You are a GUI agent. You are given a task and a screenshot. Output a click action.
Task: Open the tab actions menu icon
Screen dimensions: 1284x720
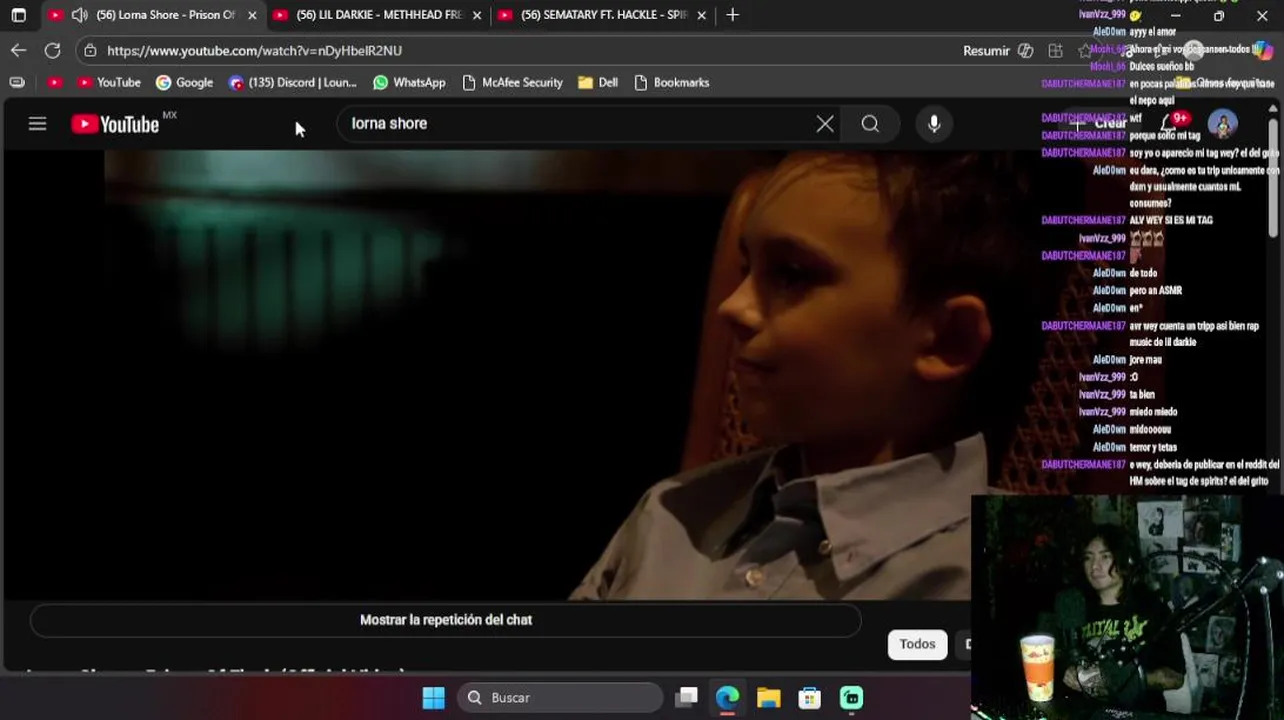(18, 15)
